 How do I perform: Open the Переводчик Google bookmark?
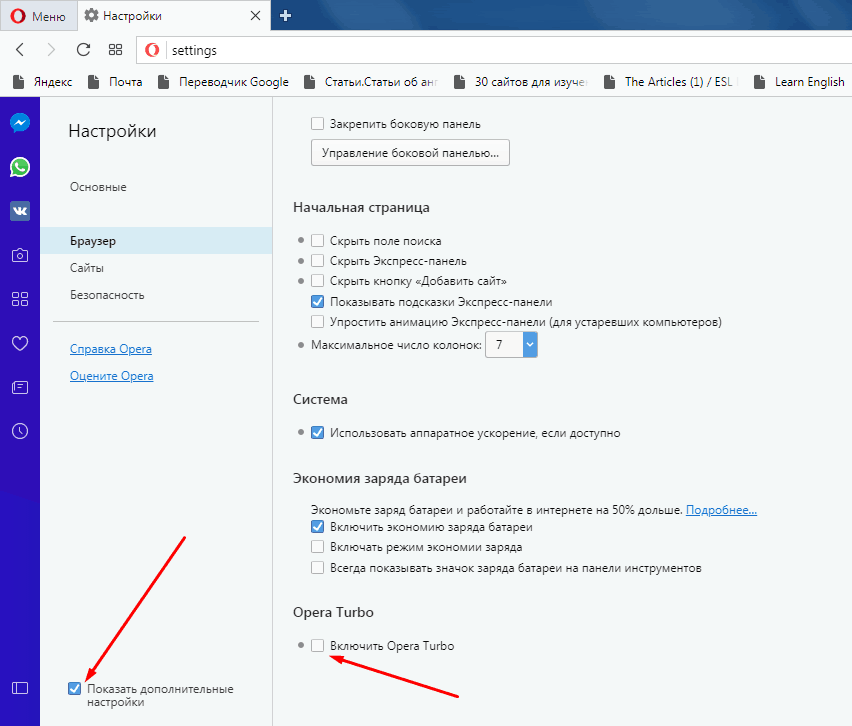[223, 82]
